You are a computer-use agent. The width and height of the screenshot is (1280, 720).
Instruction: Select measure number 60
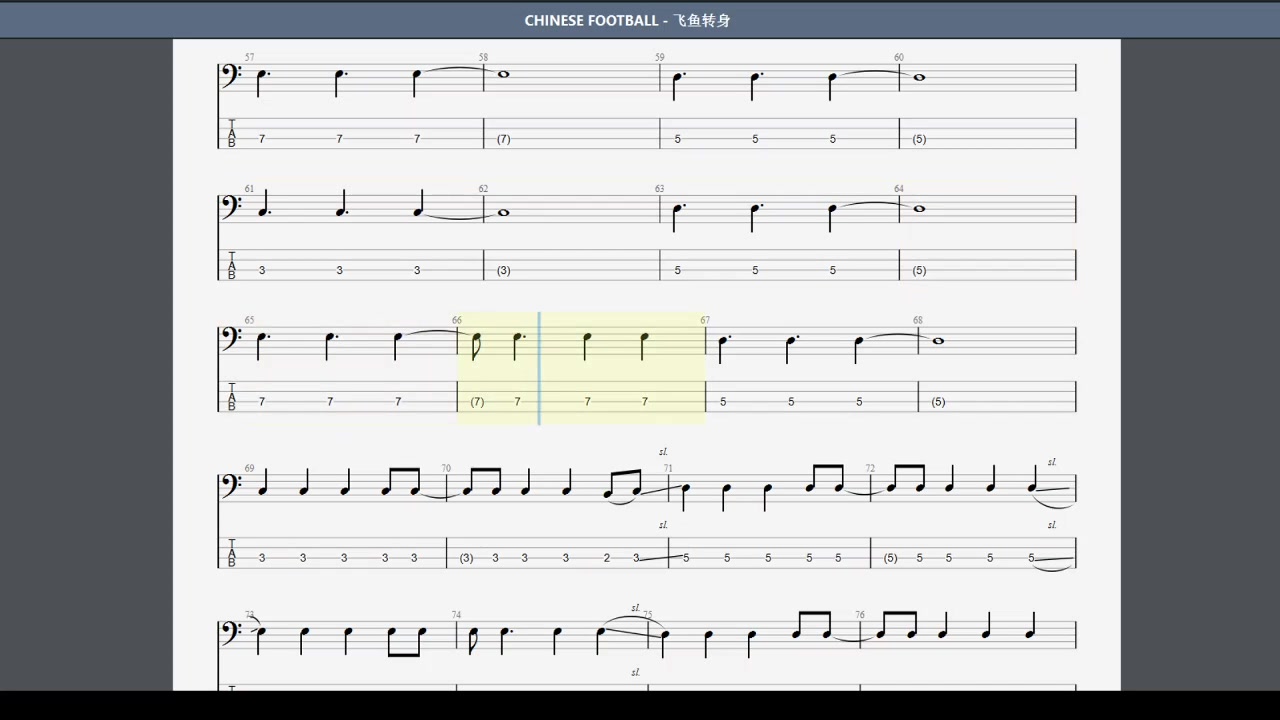(x=899, y=57)
